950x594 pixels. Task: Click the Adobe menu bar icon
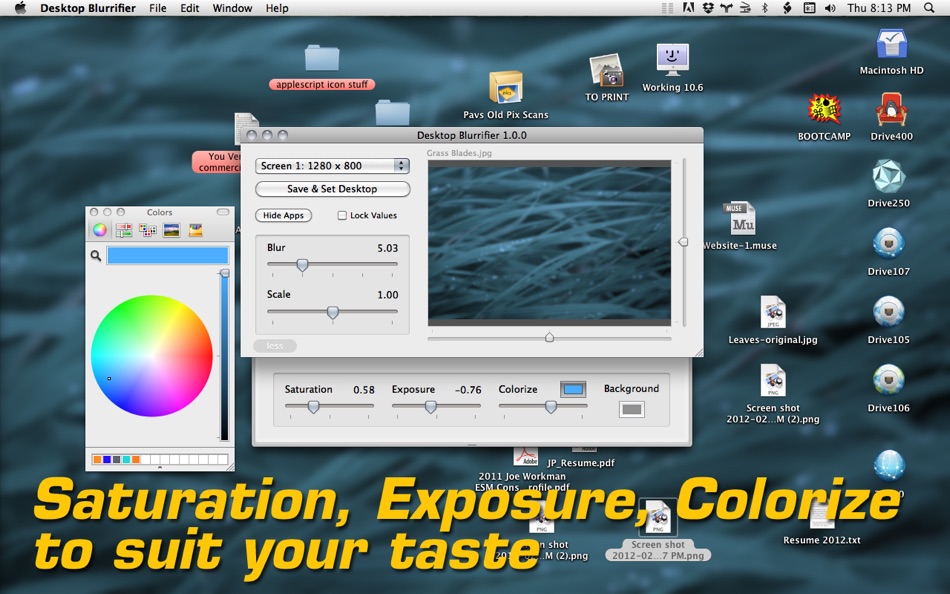[688, 8]
